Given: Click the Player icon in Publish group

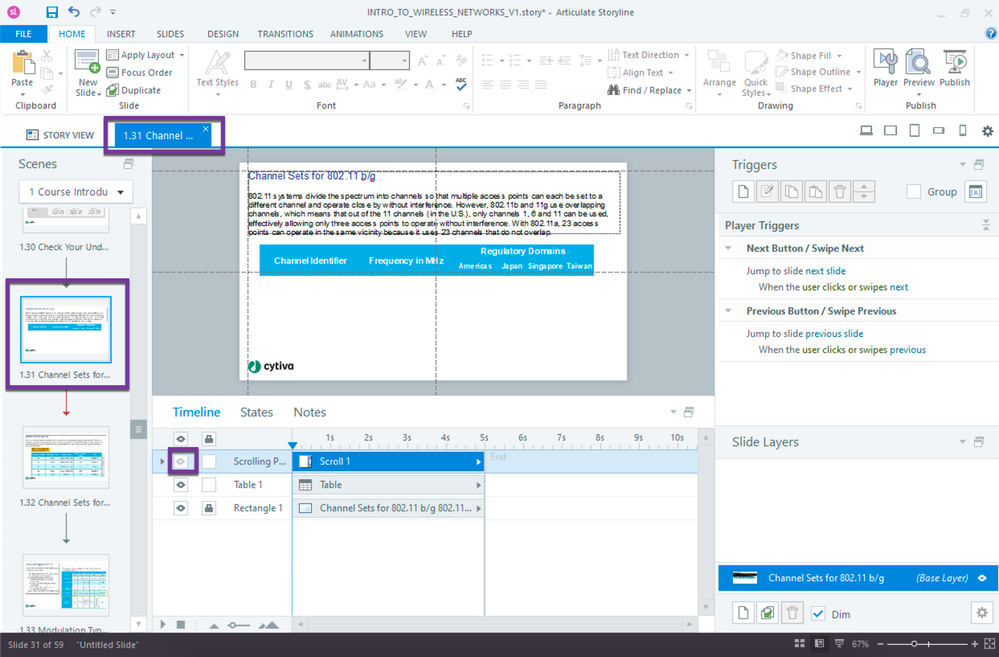Looking at the screenshot, I should [x=885, y=68].
